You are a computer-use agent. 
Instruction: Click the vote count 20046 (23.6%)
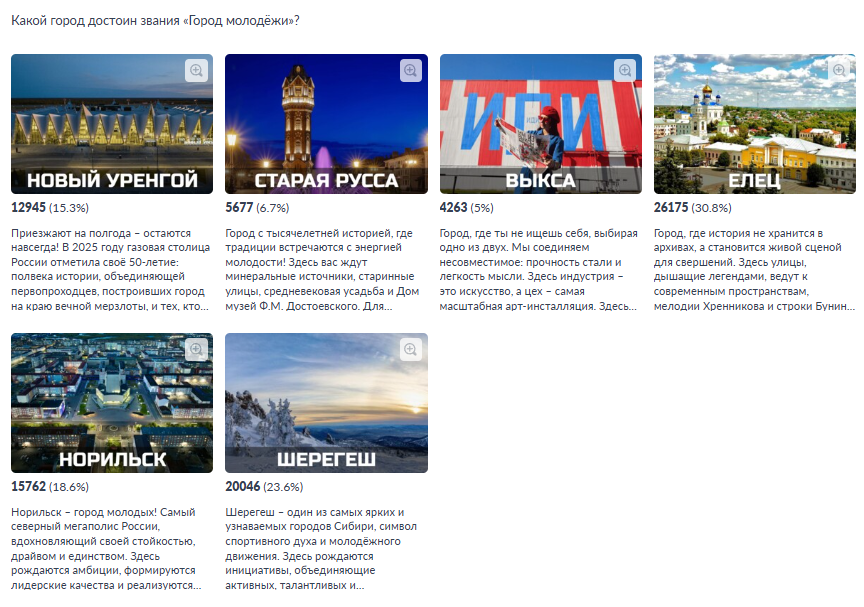click(x=264, y=487)
